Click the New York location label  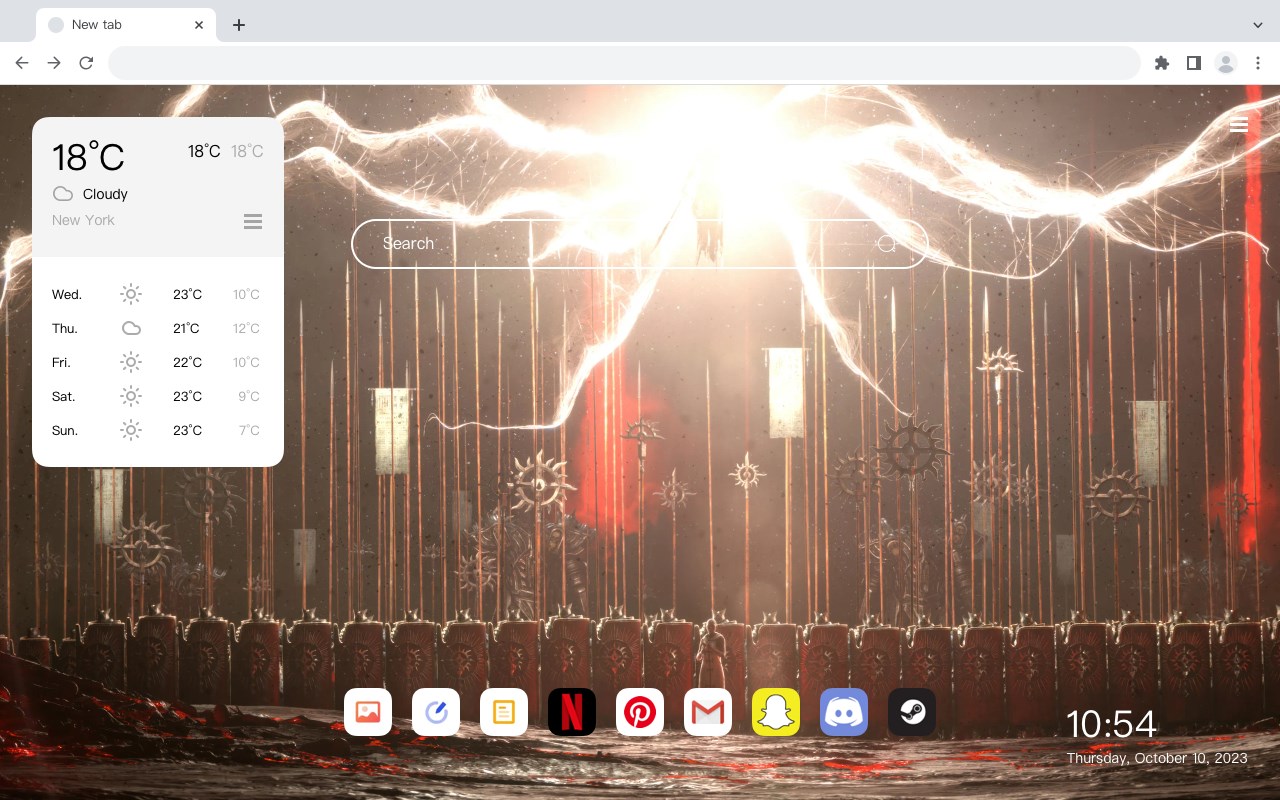click(x=83, y=220)
